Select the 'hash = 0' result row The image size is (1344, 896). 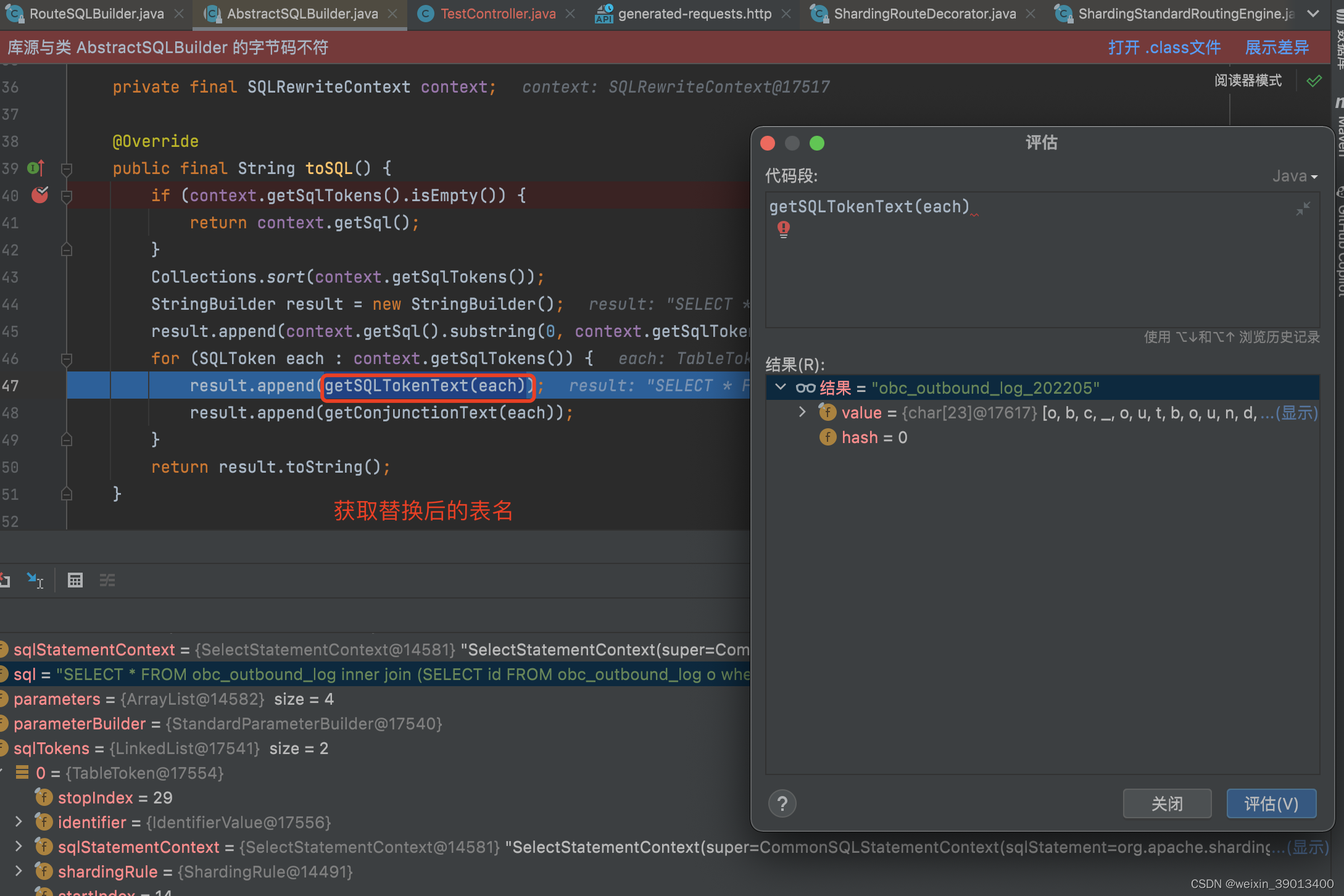pos(1042,438)
